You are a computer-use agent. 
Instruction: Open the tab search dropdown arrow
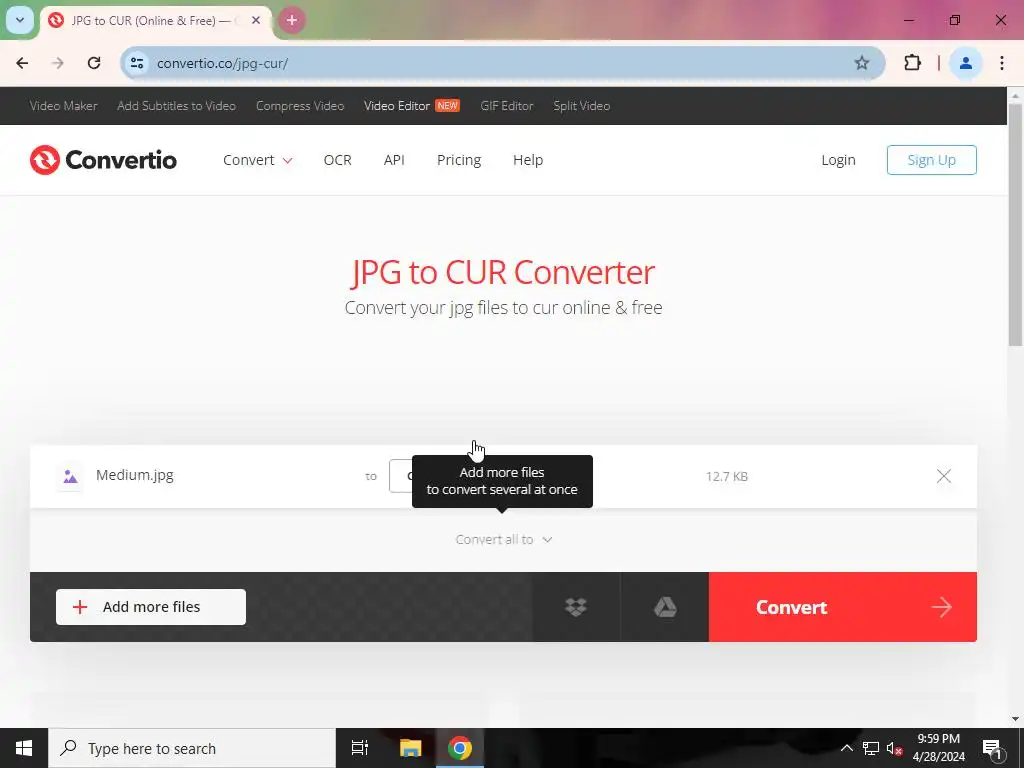tap(20, 20)
